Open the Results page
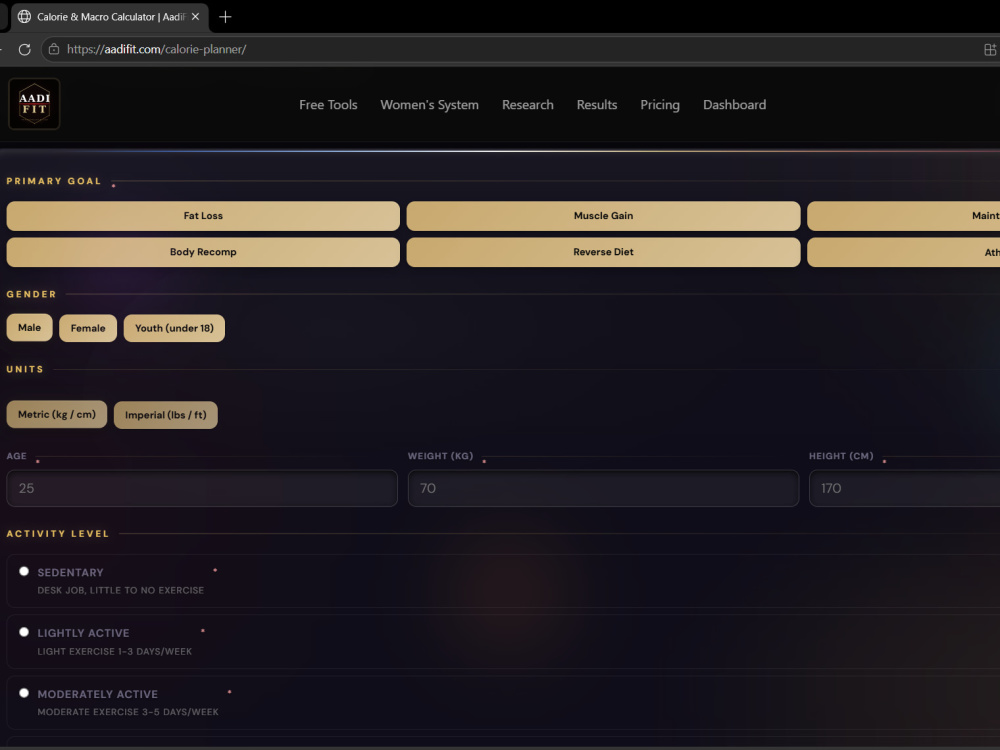Image resolution: width=1000 pixels, height=750 pixels. pos(596,105)
